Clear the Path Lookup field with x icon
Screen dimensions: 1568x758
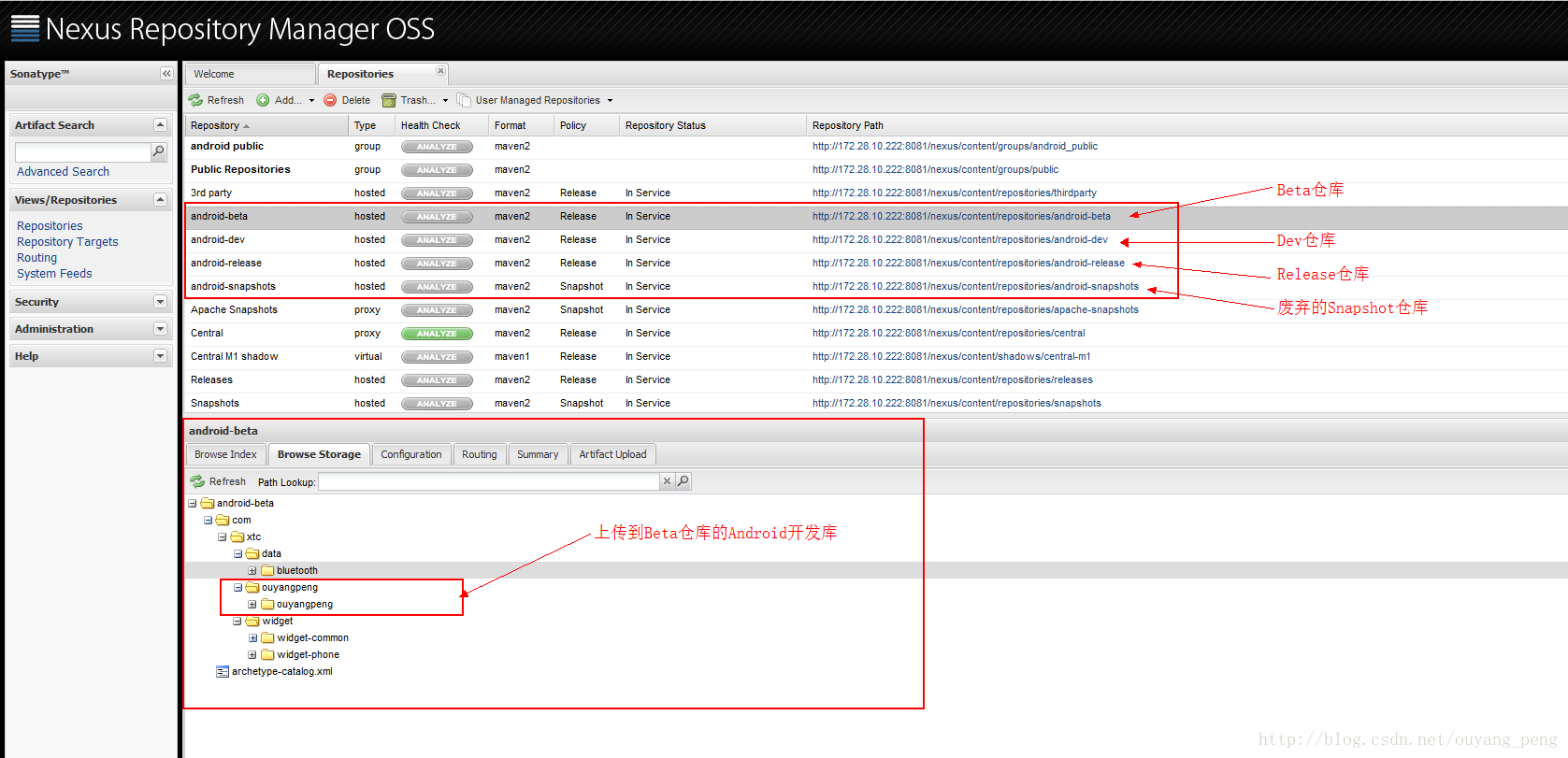[667, 481]
